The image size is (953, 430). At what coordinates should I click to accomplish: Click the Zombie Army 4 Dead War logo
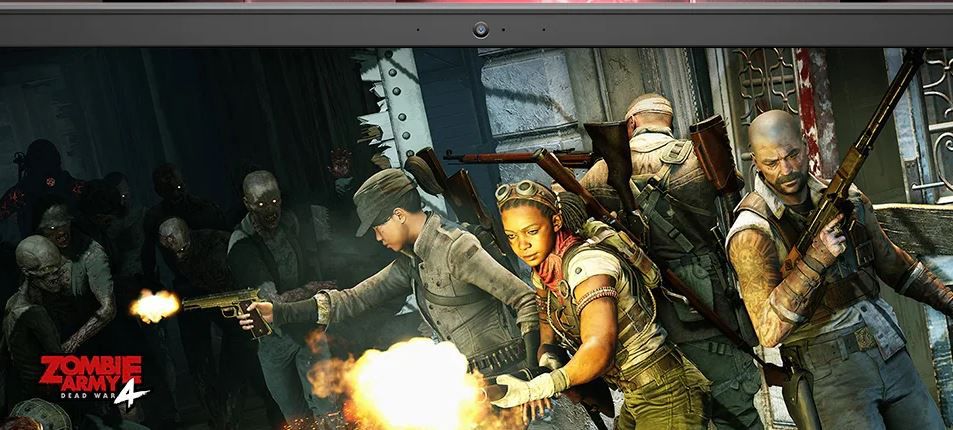[x=94, y=380]
